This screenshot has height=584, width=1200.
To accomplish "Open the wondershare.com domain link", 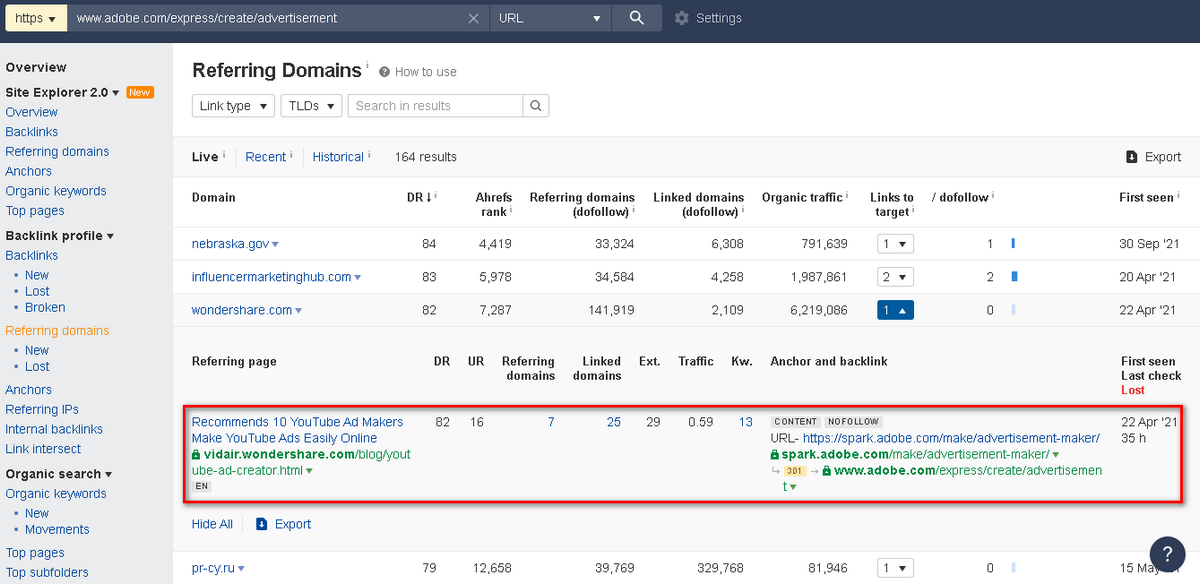I will (242, 310).
